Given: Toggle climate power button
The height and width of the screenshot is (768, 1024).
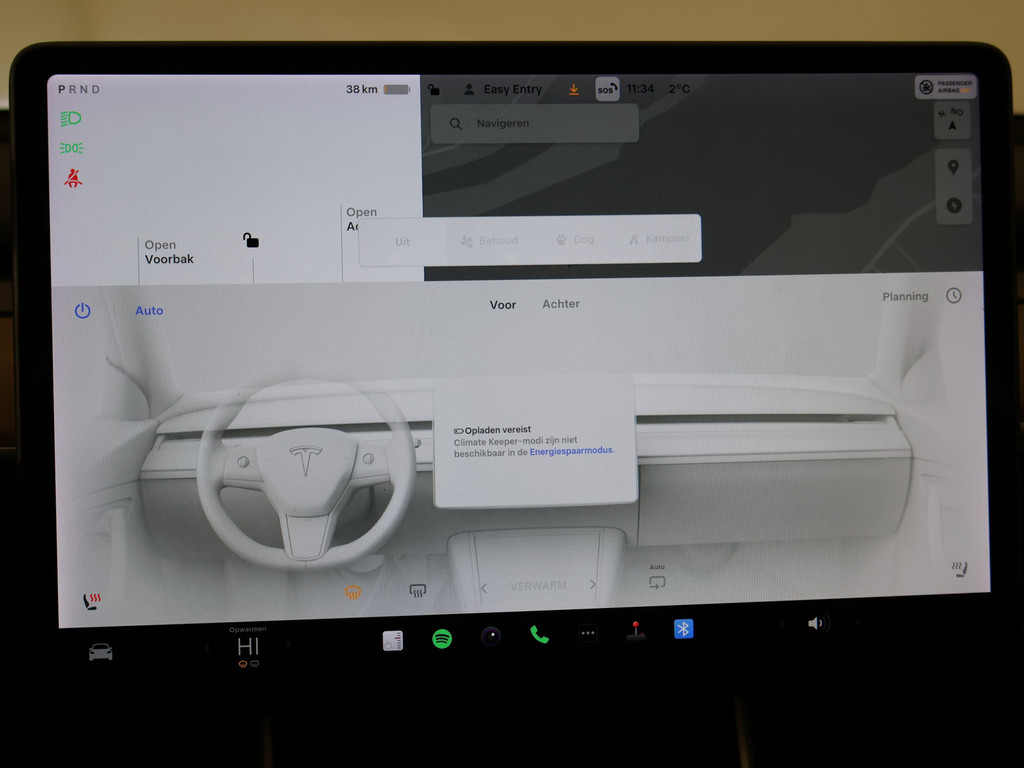Looking at the screenshot, I should click(82, 311).
